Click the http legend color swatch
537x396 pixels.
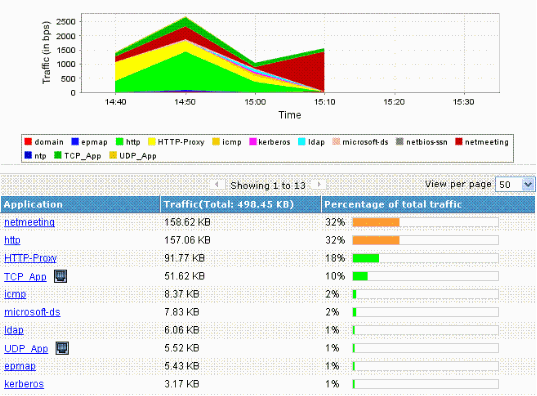(120, 141)
